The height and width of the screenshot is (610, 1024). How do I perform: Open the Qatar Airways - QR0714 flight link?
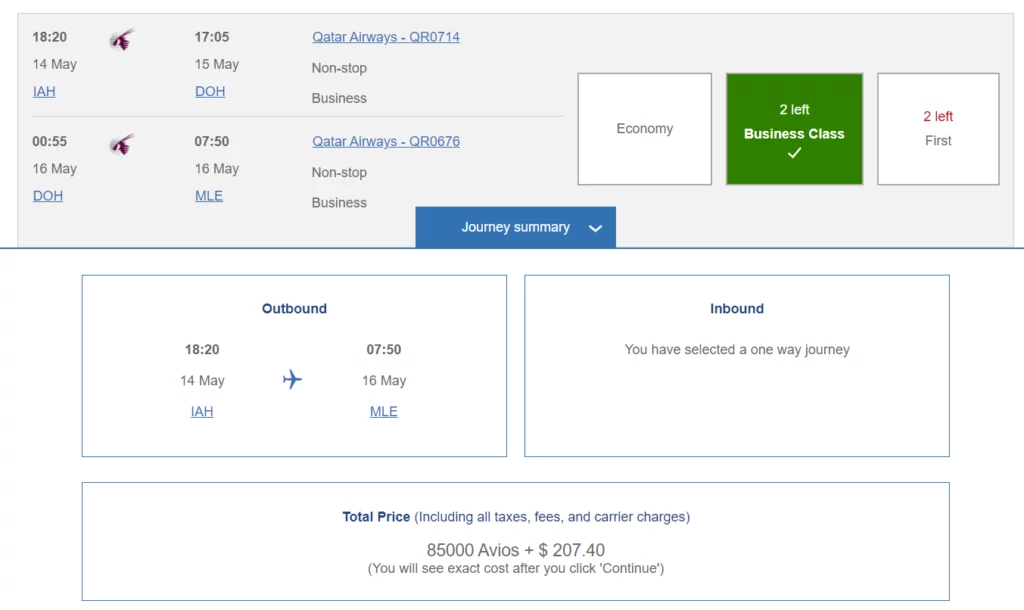(x=385, y=37)
